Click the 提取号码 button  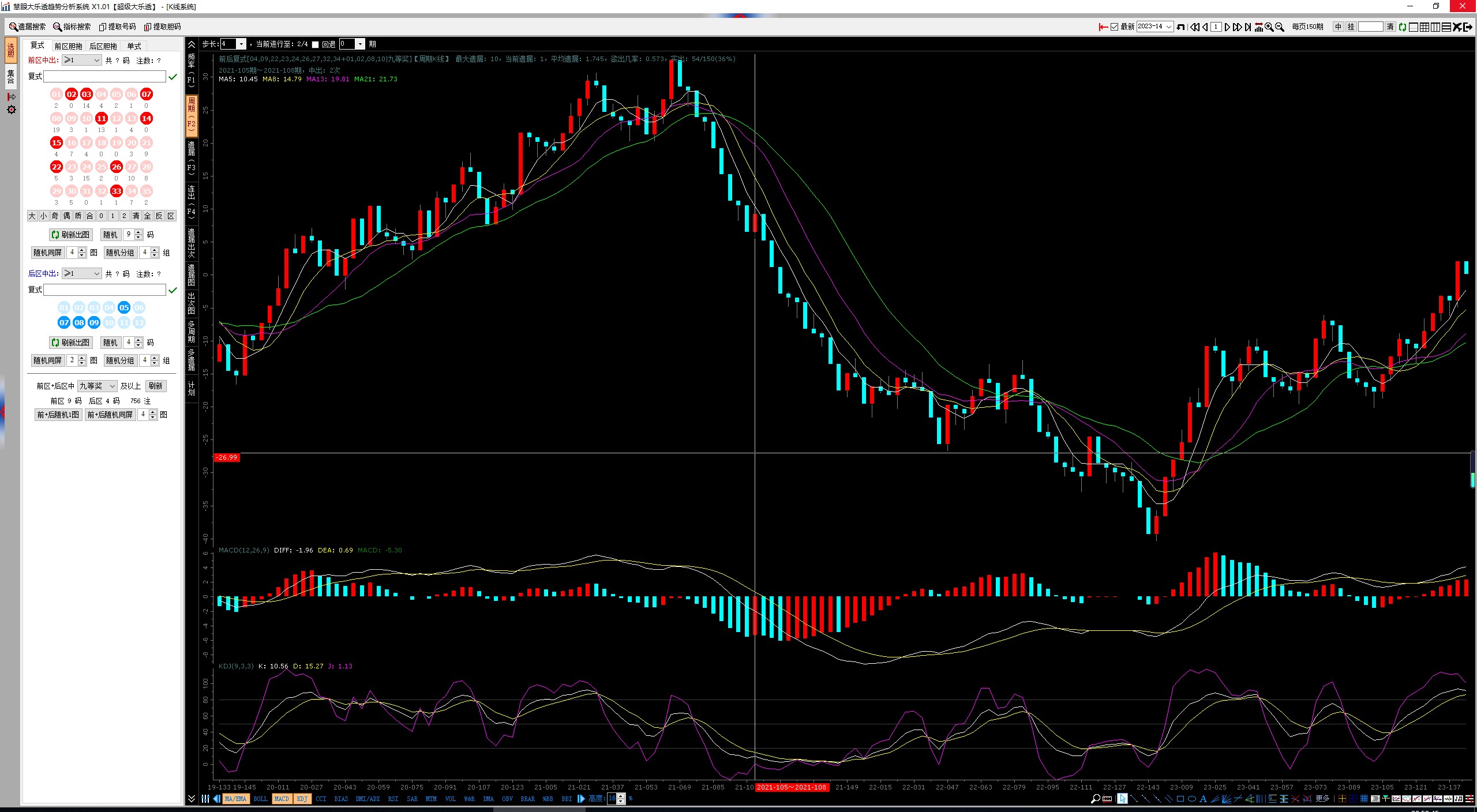tap(117, 27)
